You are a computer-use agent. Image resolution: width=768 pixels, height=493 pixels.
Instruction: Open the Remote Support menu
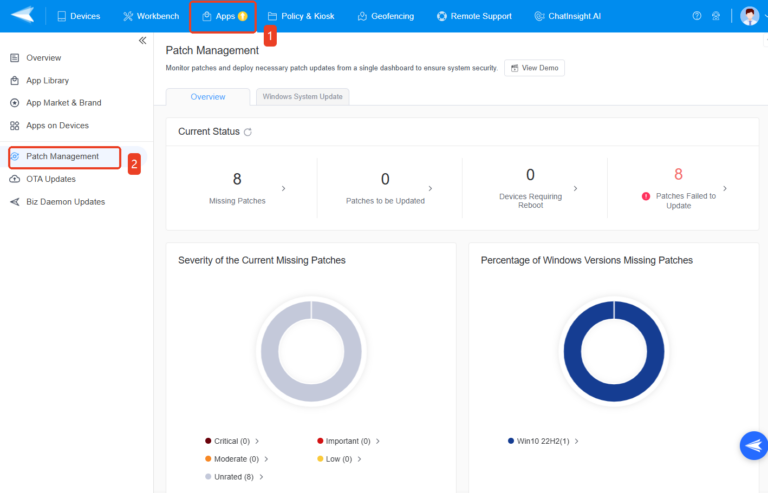pyautogui.click(x=474, y=16)
